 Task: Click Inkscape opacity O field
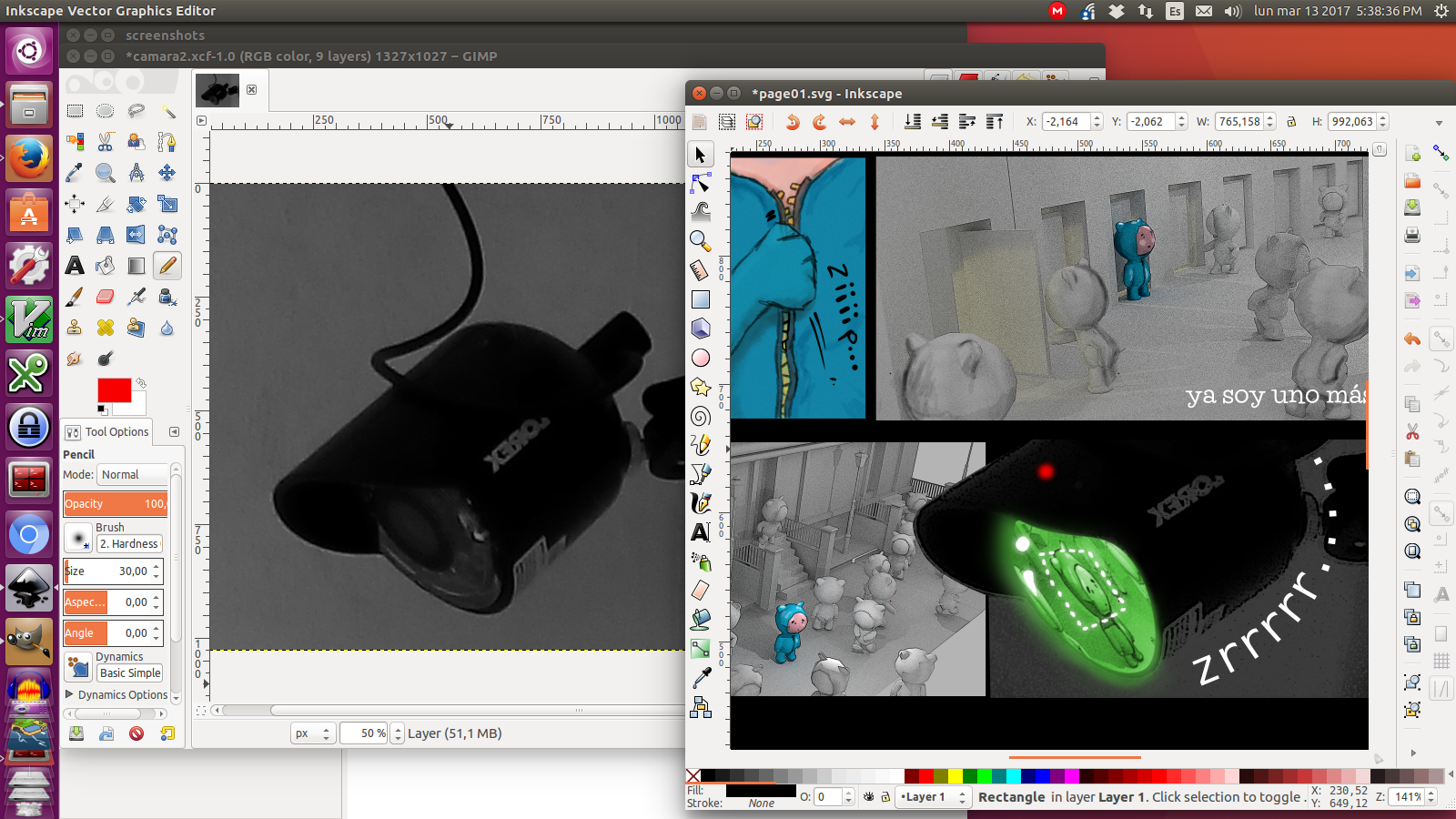coord(828,797)
